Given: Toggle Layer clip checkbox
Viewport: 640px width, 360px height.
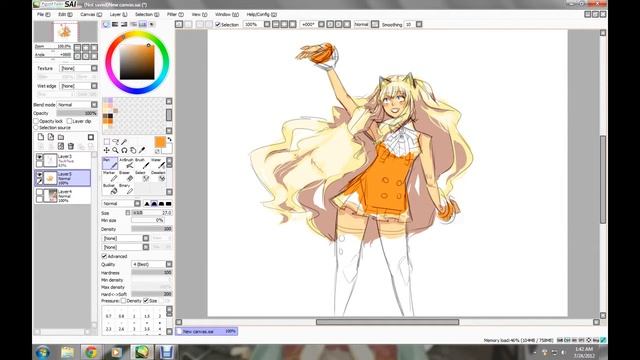Looking at the screenshot, I should coord(69,121).
